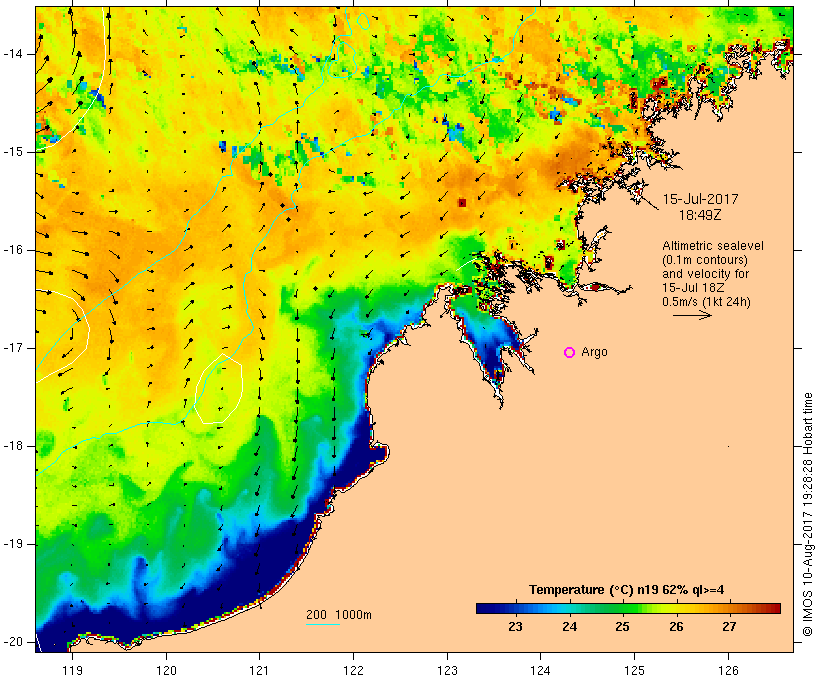Click the longitude label 123
Viewport: 820px width, 680px height.
click(x=447, y=671)
